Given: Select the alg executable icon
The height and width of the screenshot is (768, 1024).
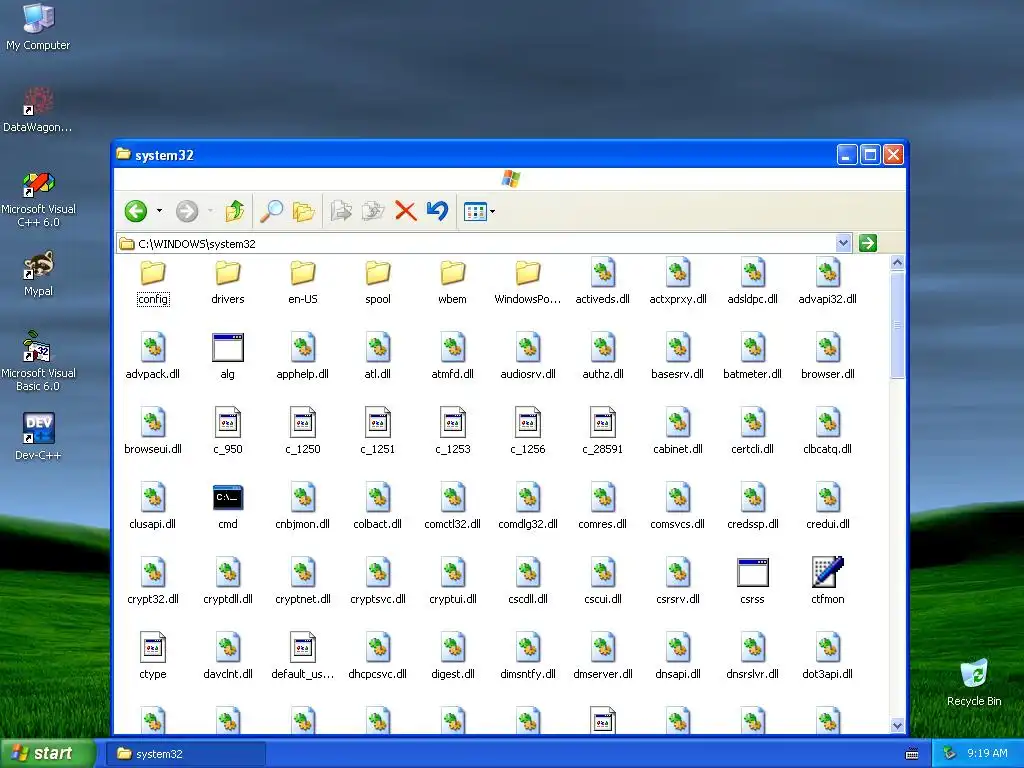Looking at the screenshot, I should (x=228, y=357).
